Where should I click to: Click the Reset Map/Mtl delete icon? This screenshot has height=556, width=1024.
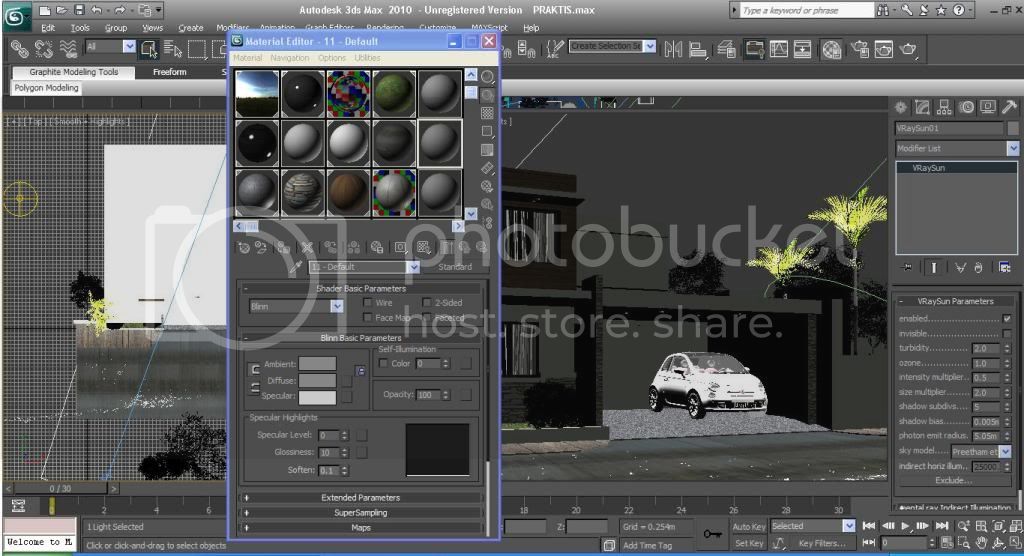(308, 247)
